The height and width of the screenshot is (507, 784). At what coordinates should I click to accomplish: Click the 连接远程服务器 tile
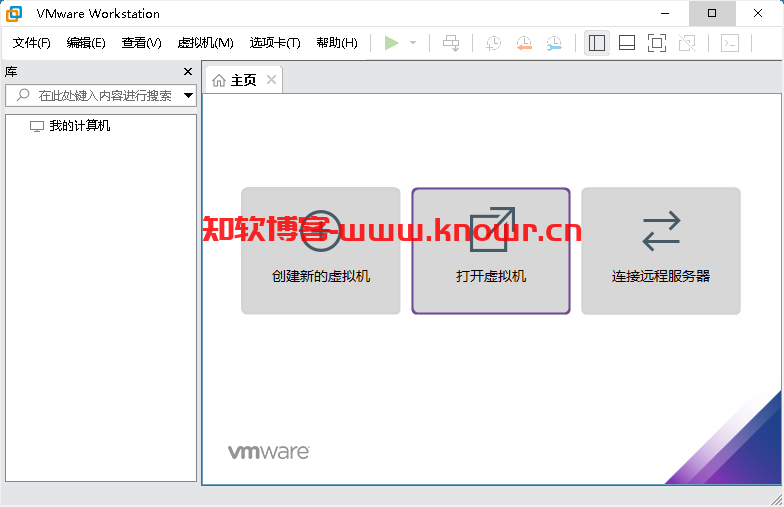(x=661, y=251)
